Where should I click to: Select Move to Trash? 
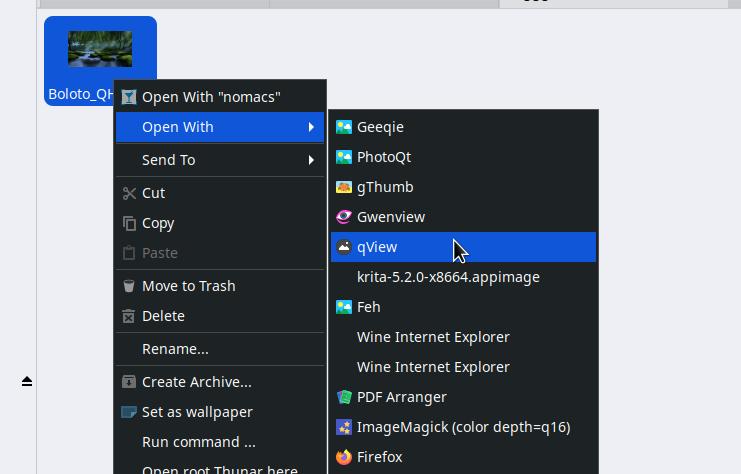point(220,286)
